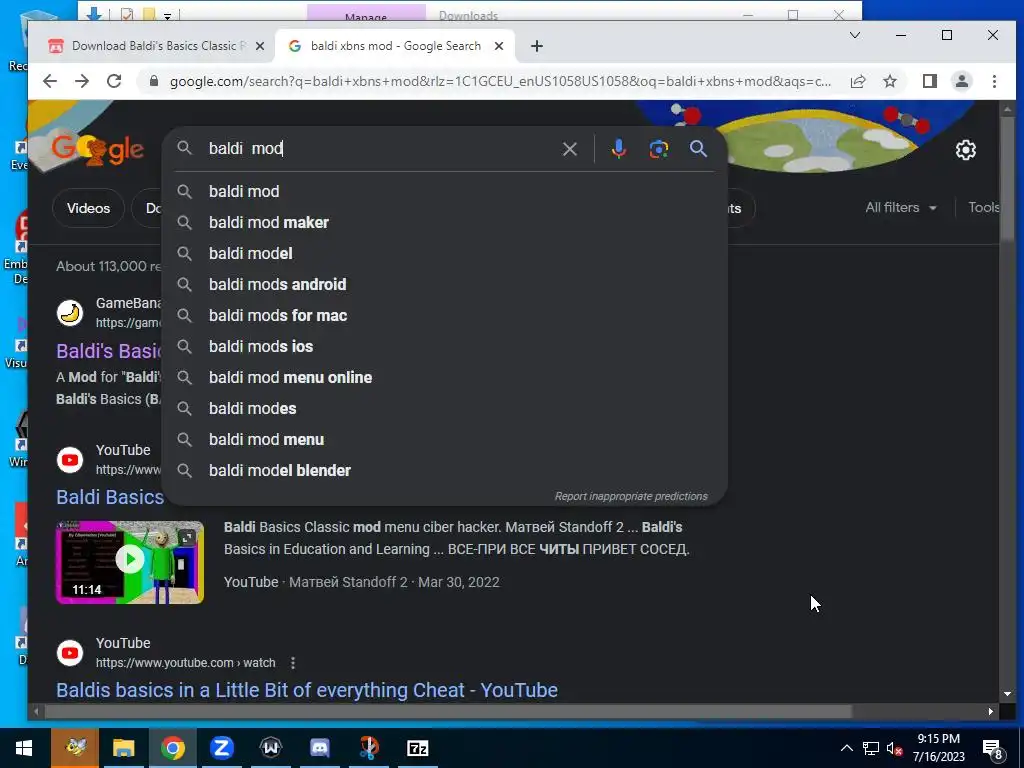Open search Tools
The image size is (1024, 768).
tap(984, 208)
